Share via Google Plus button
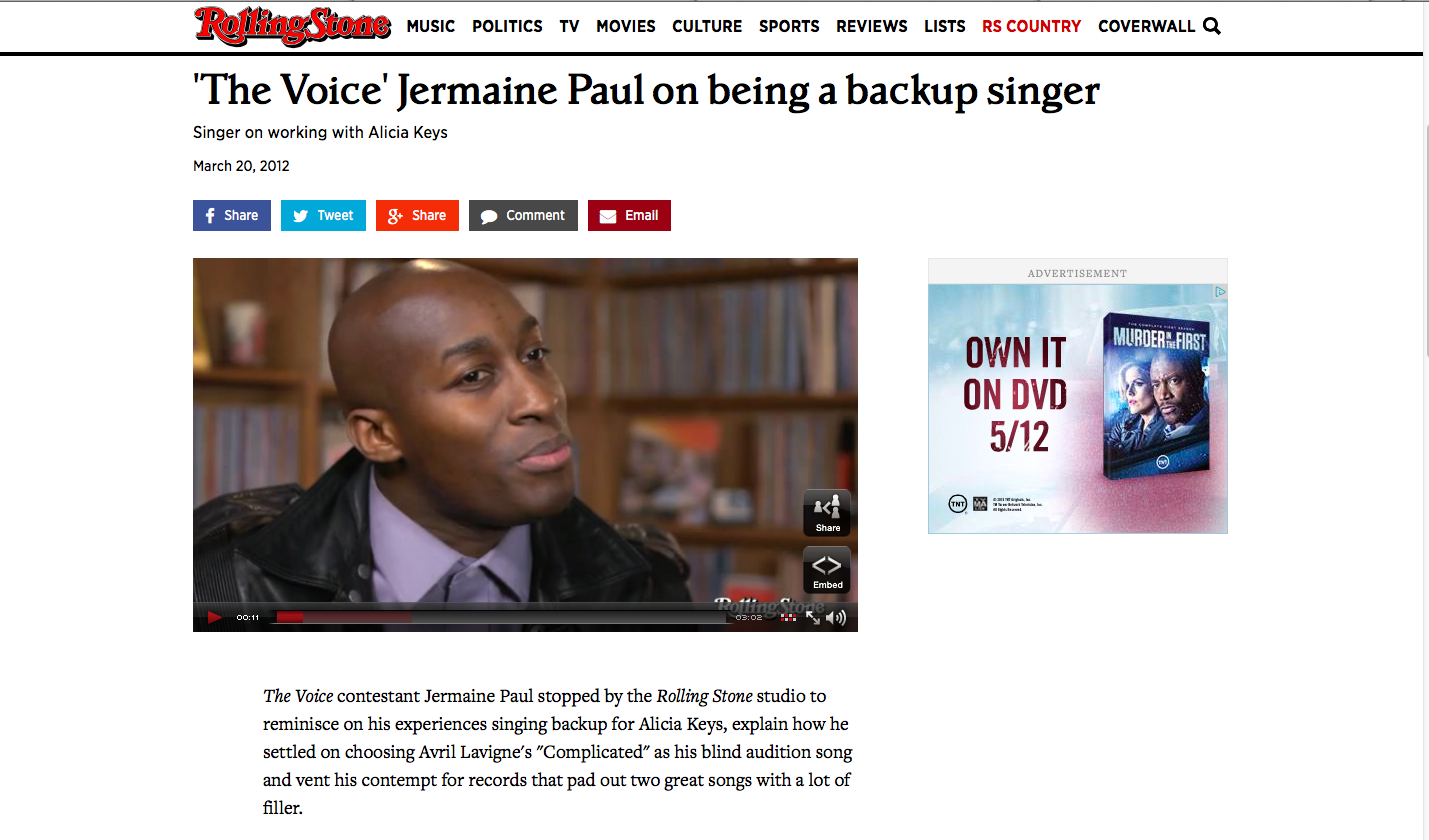 click(417, 215)
